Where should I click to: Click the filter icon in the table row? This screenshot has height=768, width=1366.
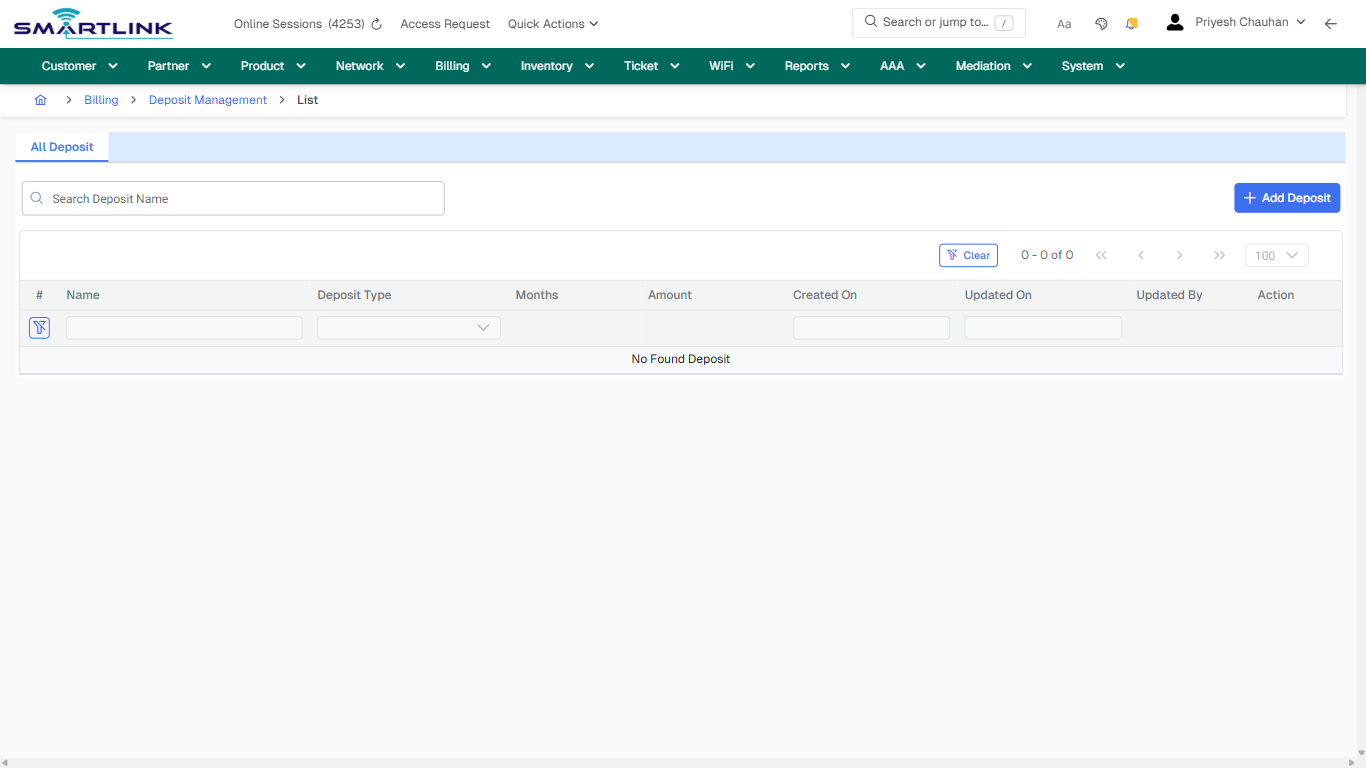pyautogui.click(x=39, y=327)
